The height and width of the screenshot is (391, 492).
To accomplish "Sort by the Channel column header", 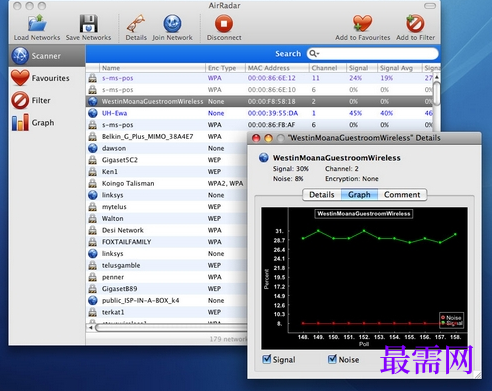I will [x=328, y=68].
